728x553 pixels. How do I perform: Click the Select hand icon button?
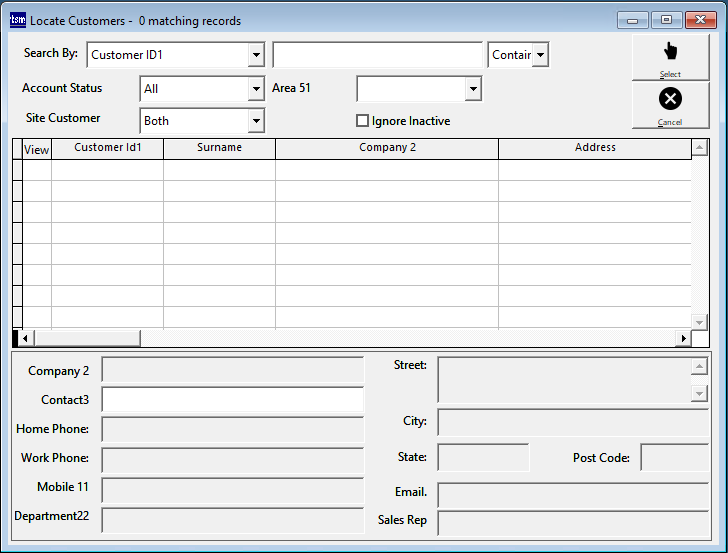pos(670,56)
